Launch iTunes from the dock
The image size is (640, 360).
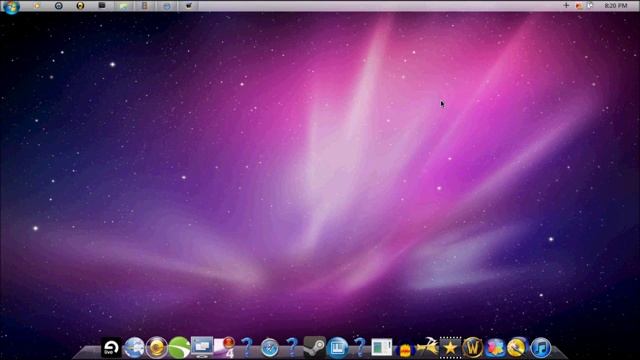click(x=541, y=348)
